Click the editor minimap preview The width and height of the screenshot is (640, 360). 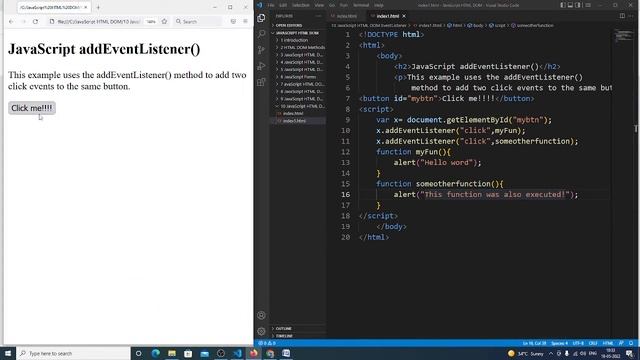pyautogui.click(x=623, y=36)
